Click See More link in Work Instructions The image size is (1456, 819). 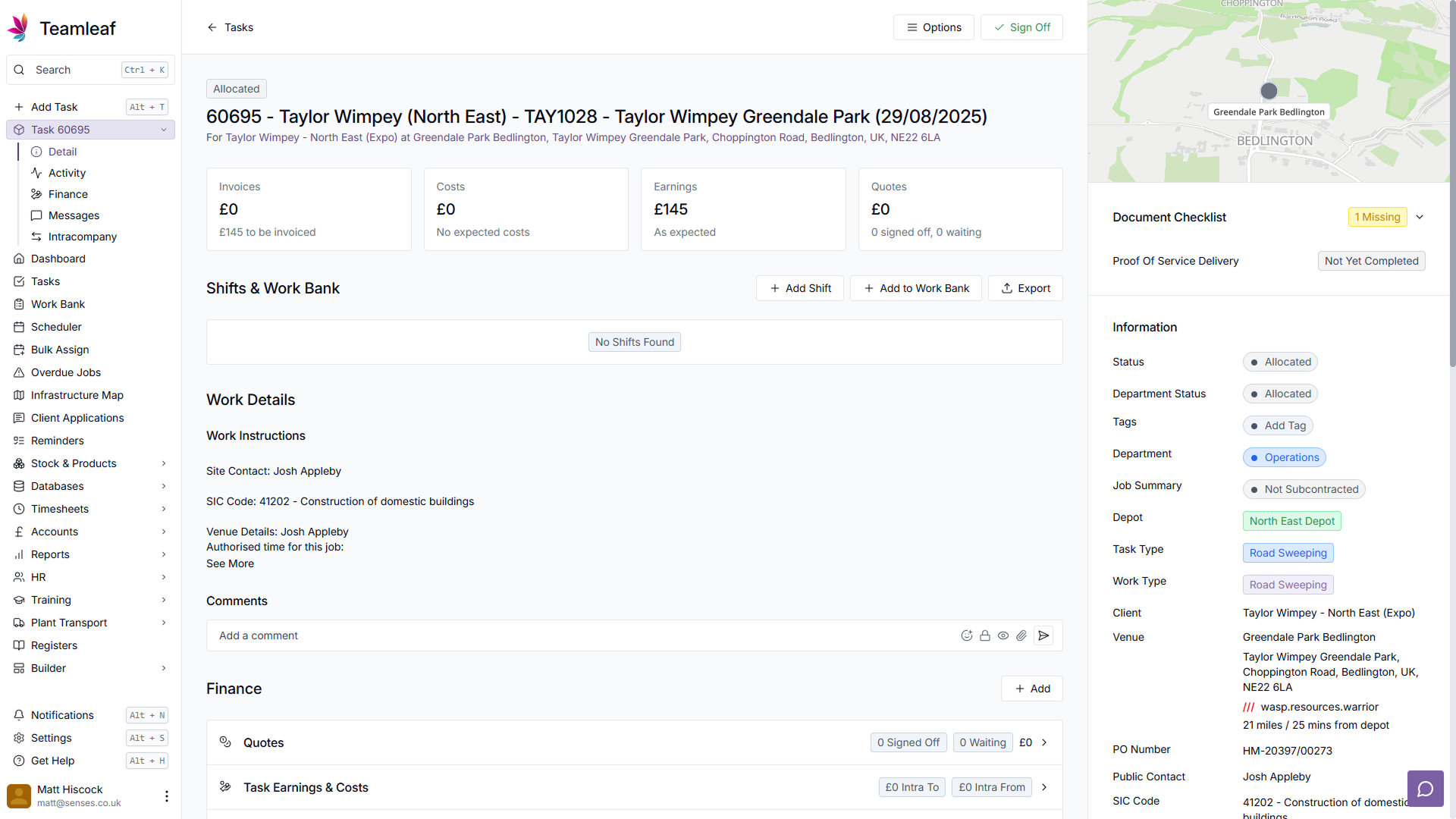coord(230,563)
